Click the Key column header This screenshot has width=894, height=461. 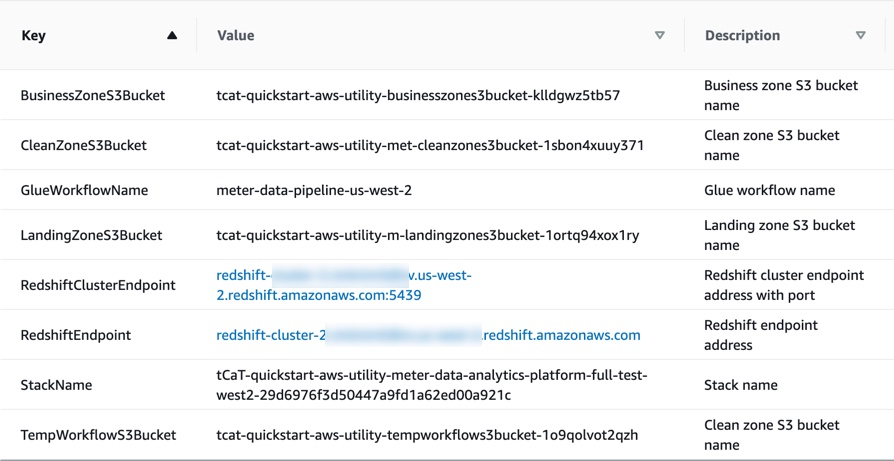click(34, 35)
